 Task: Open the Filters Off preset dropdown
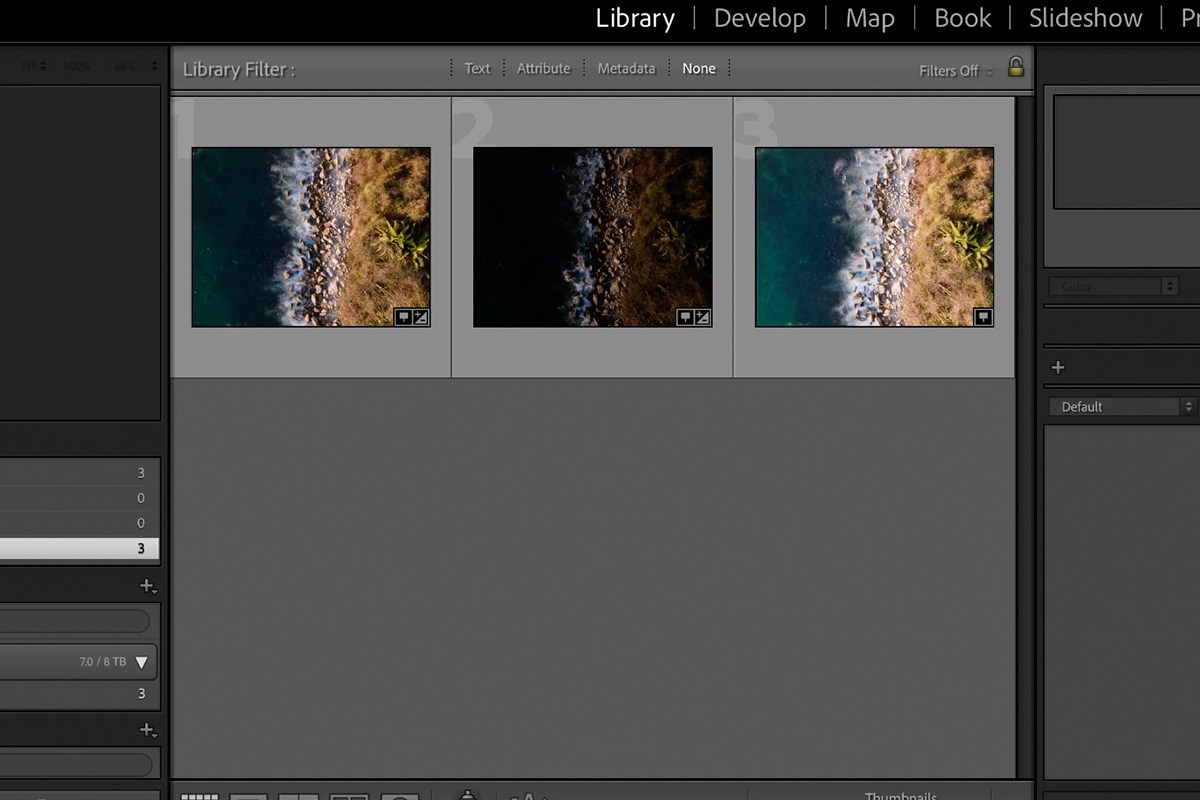pos(956,71)
